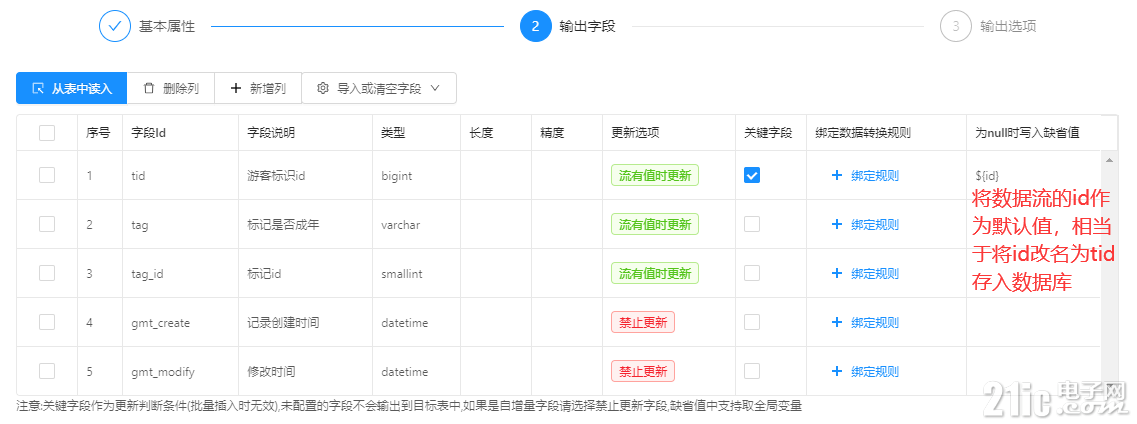Change 禁止更新 tag in gmt_create row
Viewport: 1137px width, 424px height.
point(643,322)
